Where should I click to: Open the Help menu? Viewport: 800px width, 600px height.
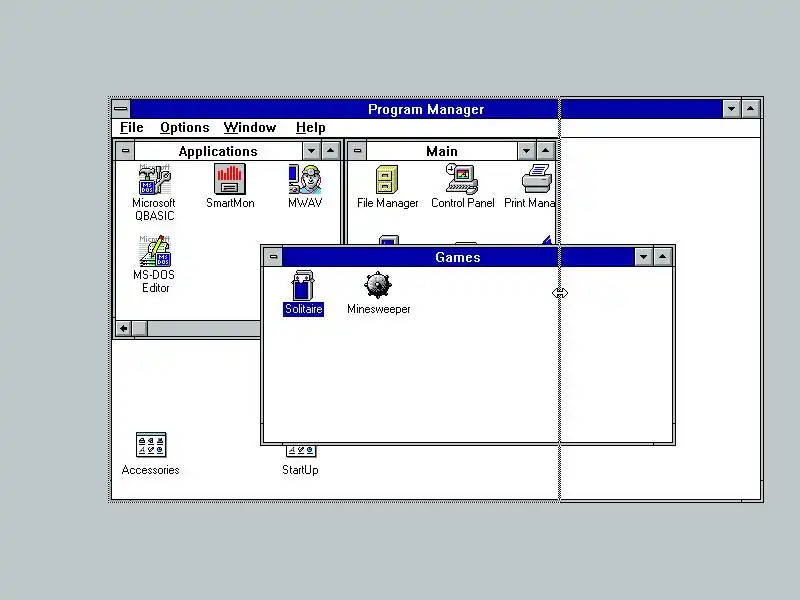point(311,128)
